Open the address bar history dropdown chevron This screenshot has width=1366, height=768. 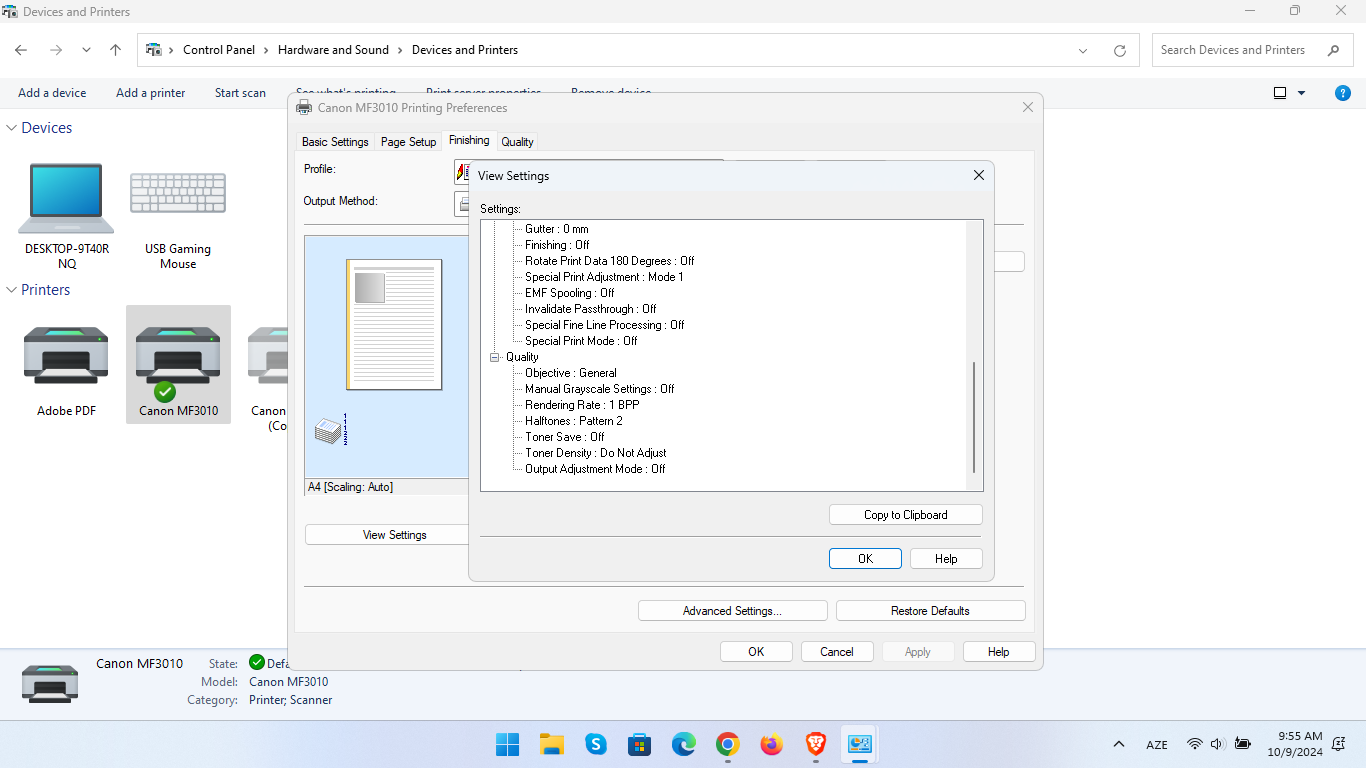click(1083, 50)
